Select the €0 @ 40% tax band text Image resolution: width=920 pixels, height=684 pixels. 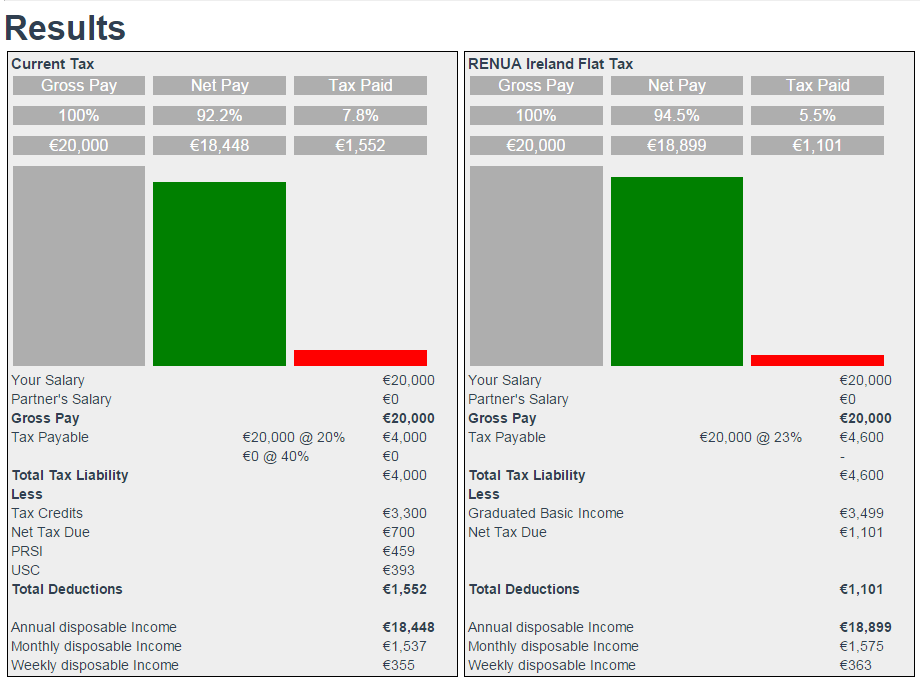coord(275,456)
